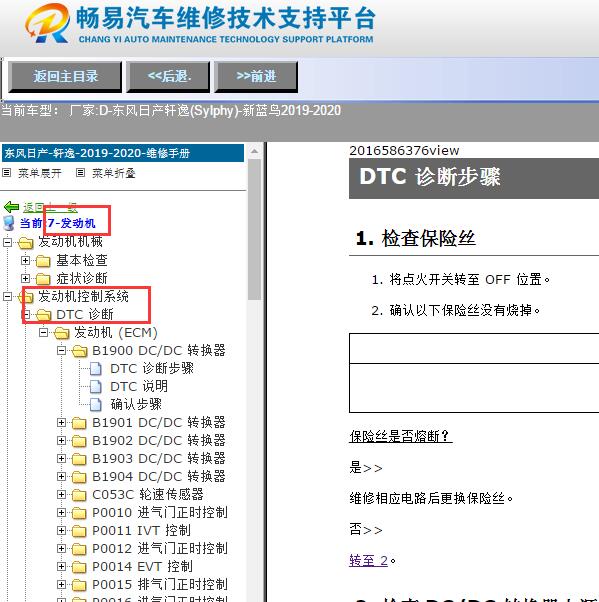The image size is (599, 602).
Task: Expand the B1903 DC/DC 转换器 node
Action: click(61, 458)
